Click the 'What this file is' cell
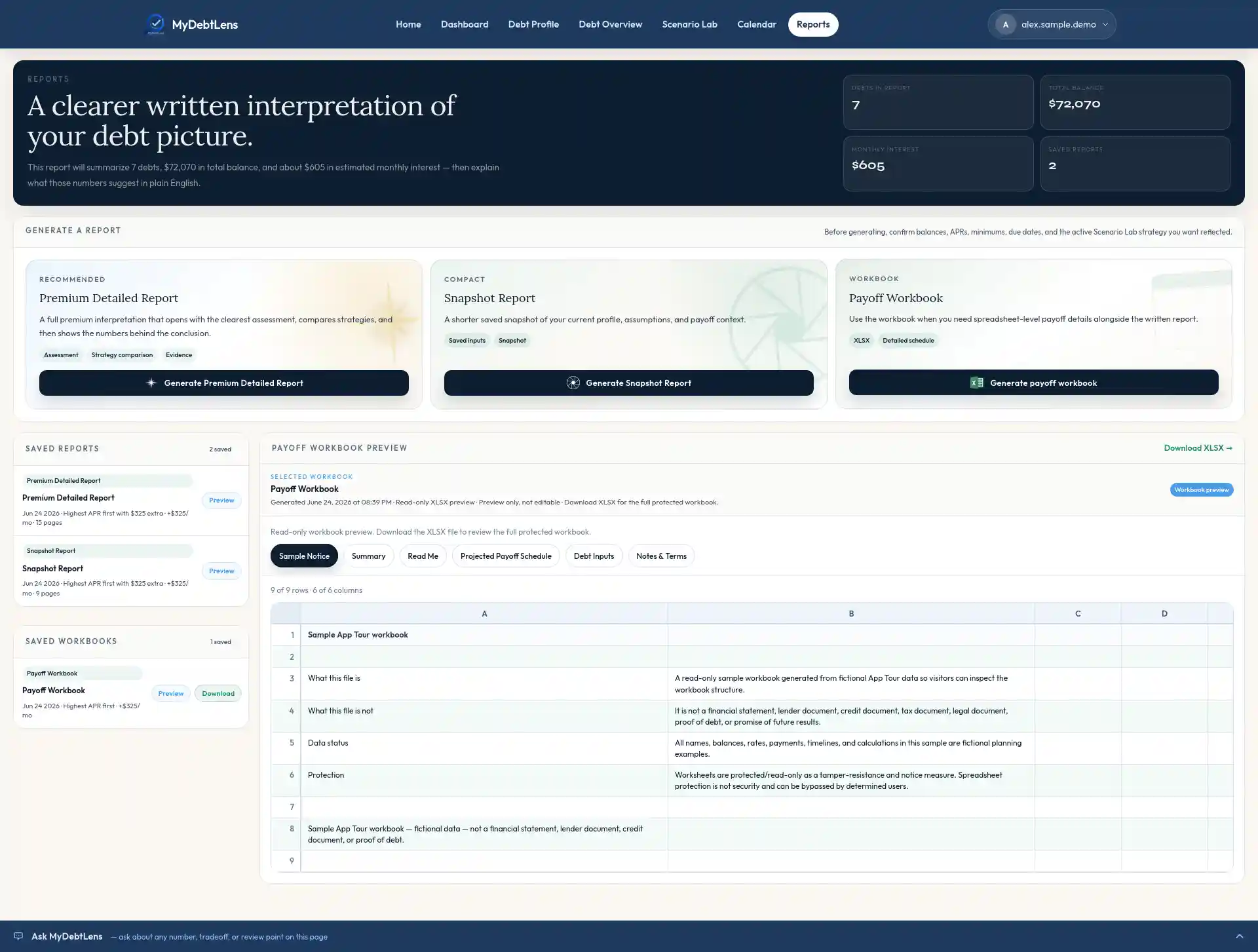The width and height of the screenshot is (1258, 952). [x=484, y=684]
